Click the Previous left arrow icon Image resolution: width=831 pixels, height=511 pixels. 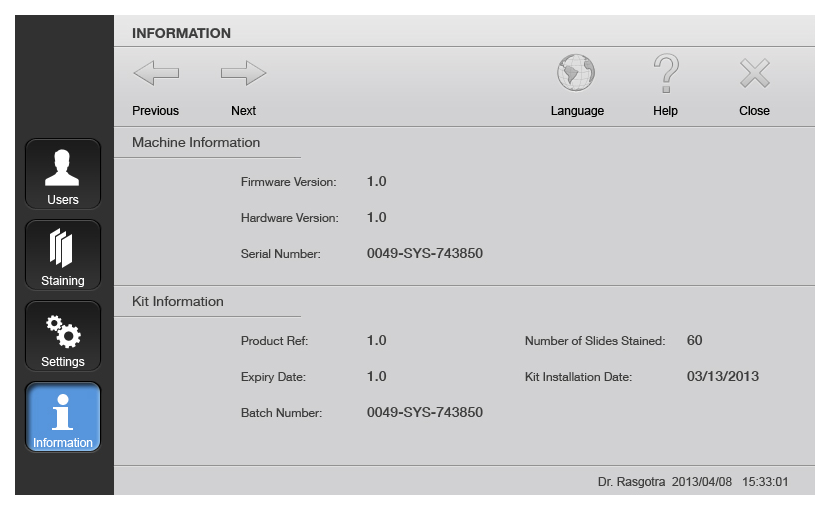[156, 73]
